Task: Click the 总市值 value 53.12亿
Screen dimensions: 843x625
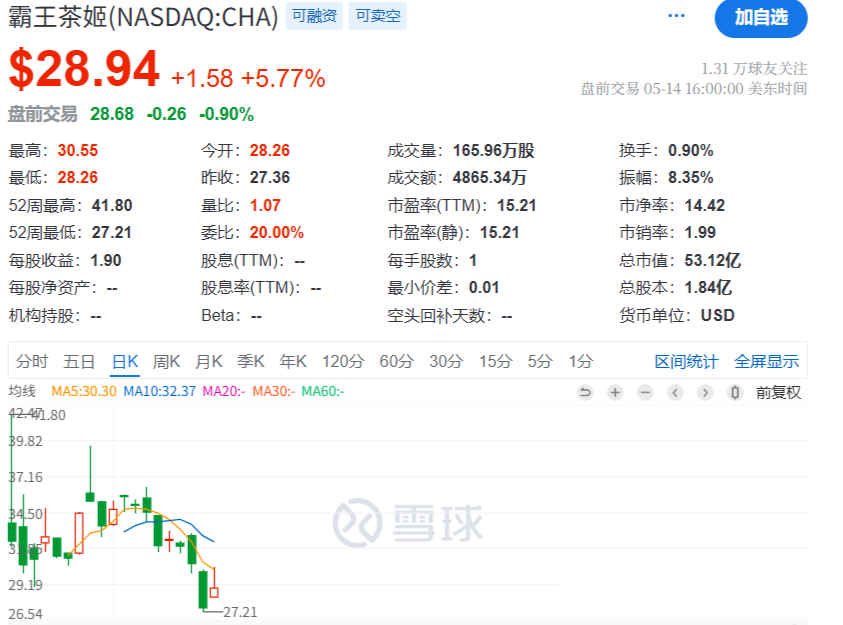Action: (712, 260)
